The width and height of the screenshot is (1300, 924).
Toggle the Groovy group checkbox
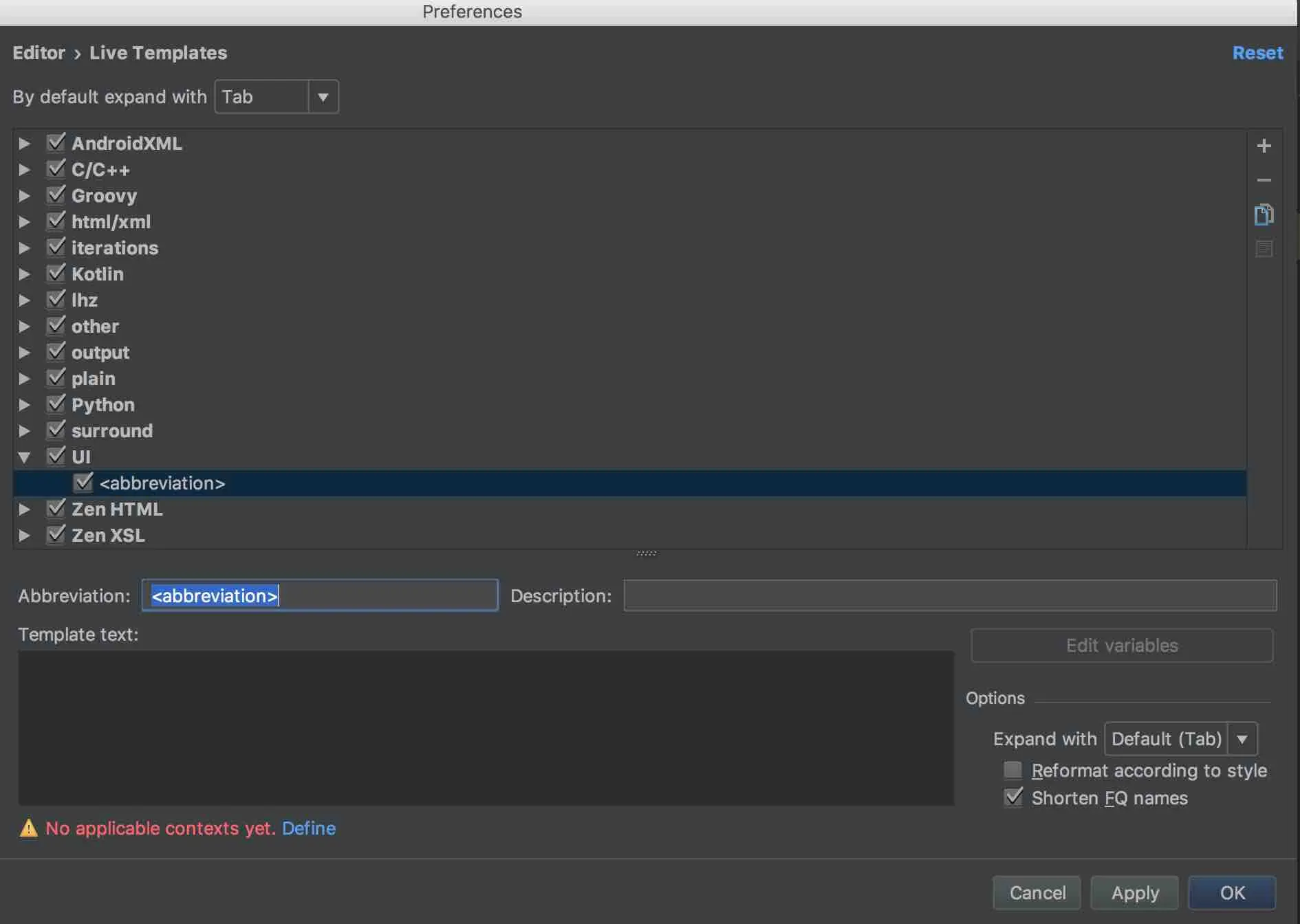[x=56, y=195]
